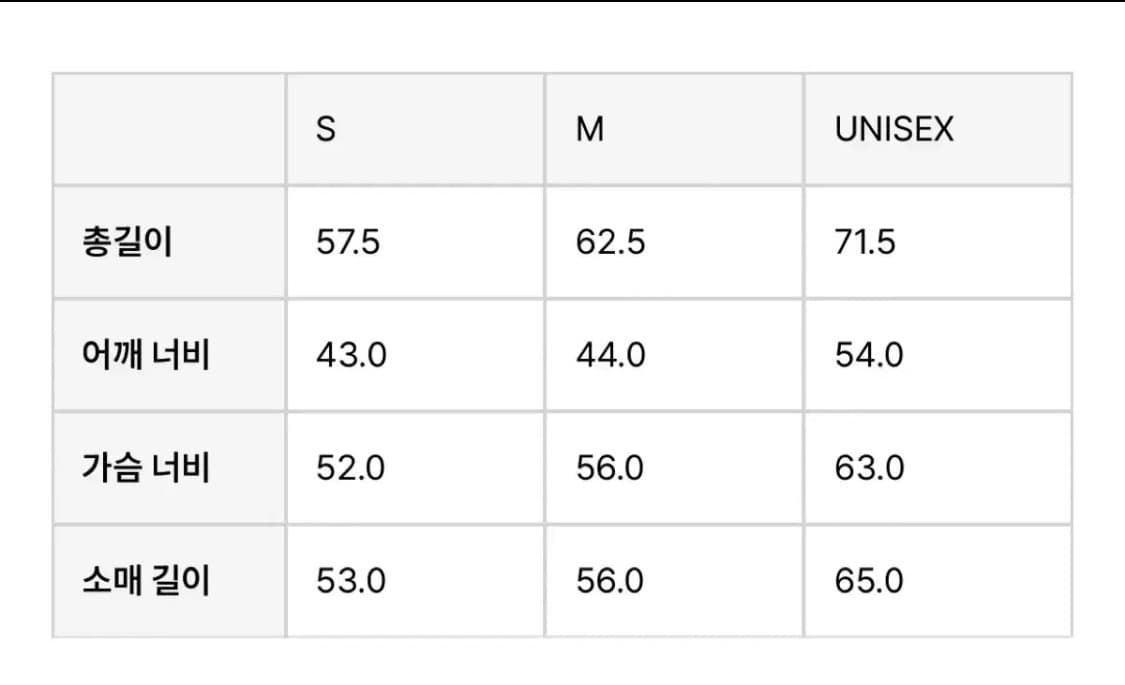
Task: Select the 62.5 total length cell
Action: pos(674,242)
